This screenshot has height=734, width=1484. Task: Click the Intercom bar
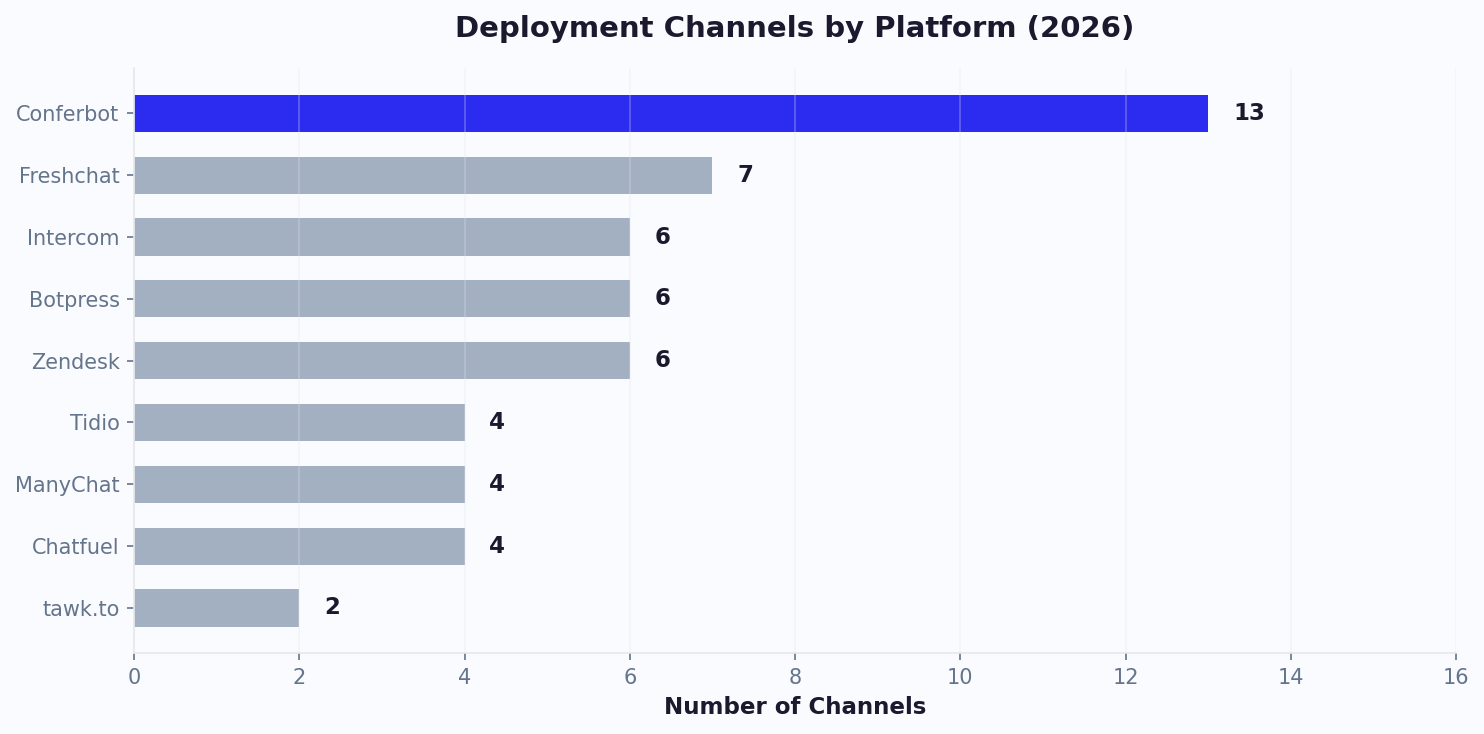380,237
